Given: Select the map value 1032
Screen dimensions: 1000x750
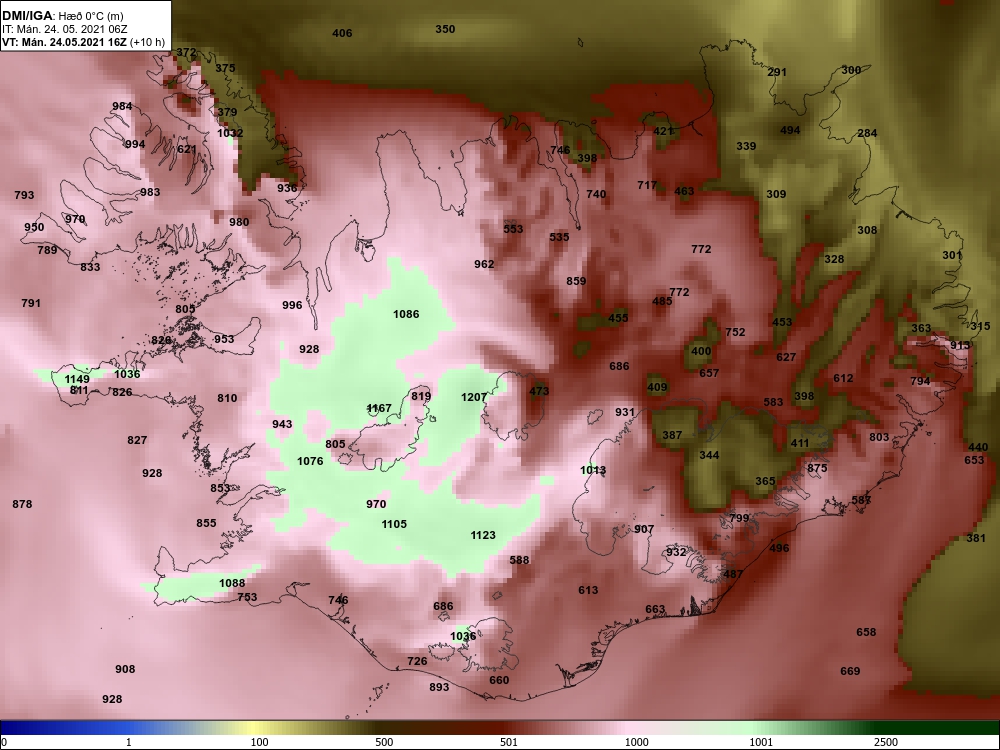Looking at the screenshot, I should (x=230, y=133).
